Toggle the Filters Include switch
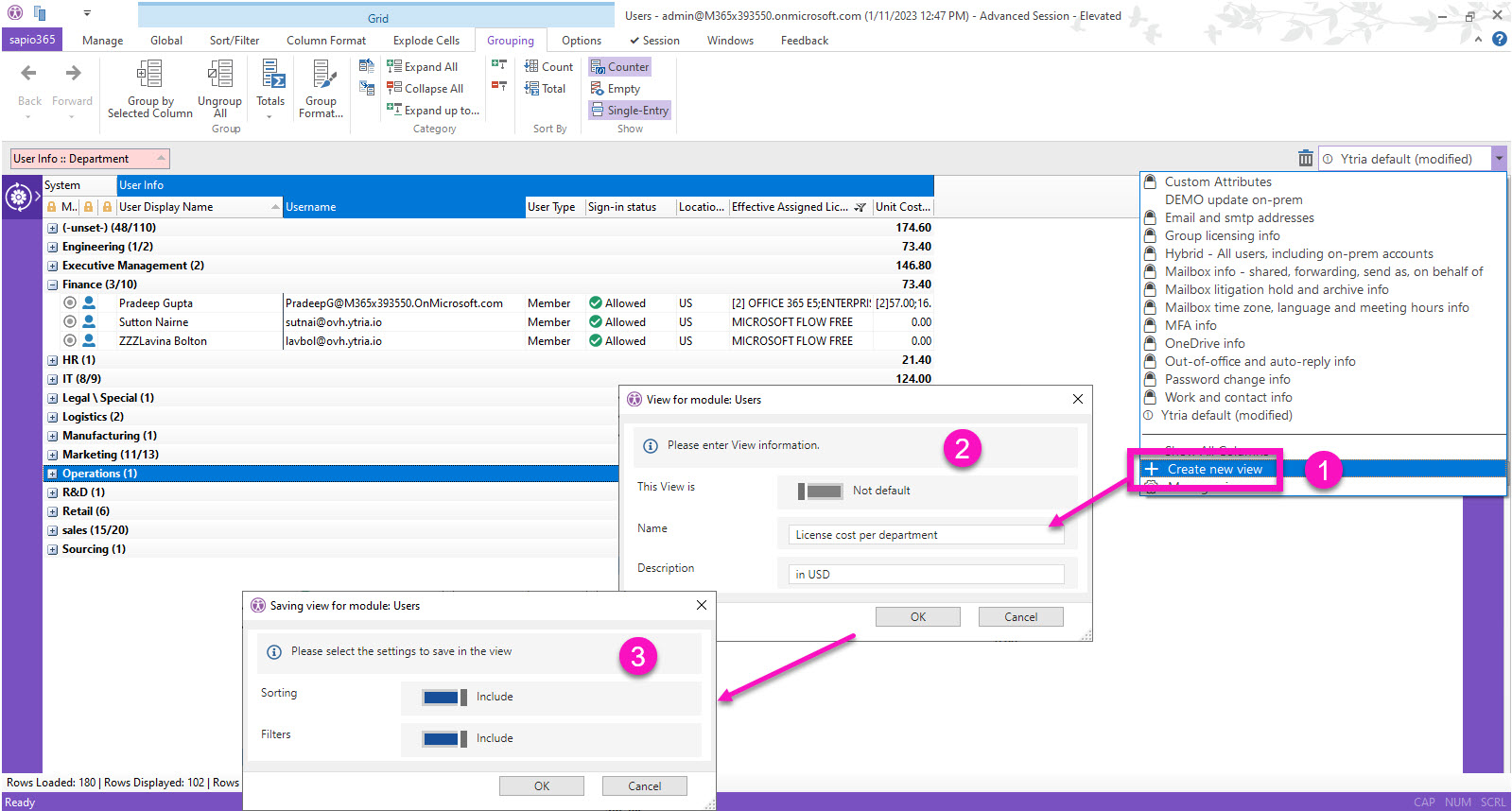Screen dimensions: 1512x811 pos(444,738)
